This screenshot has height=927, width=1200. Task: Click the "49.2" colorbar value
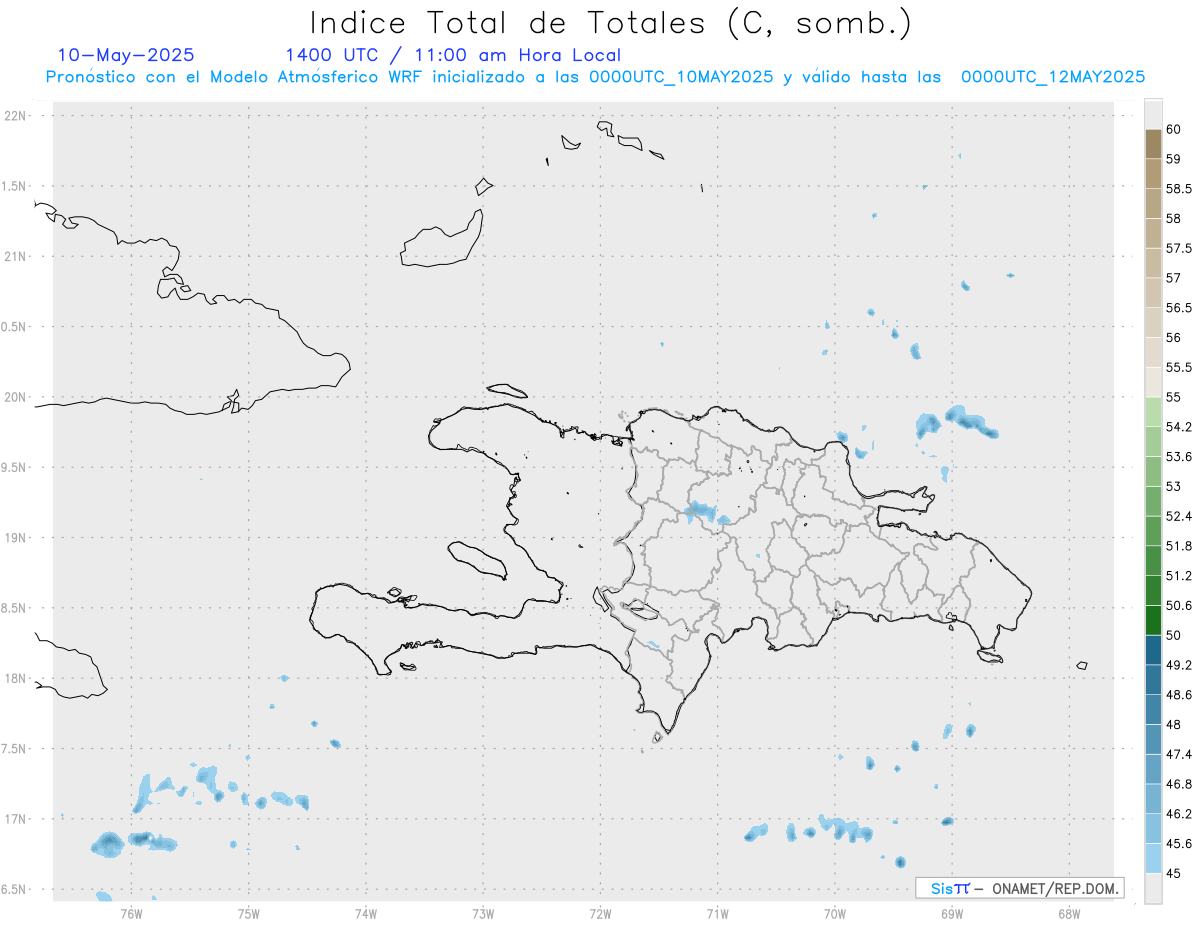pos(1178,665)
